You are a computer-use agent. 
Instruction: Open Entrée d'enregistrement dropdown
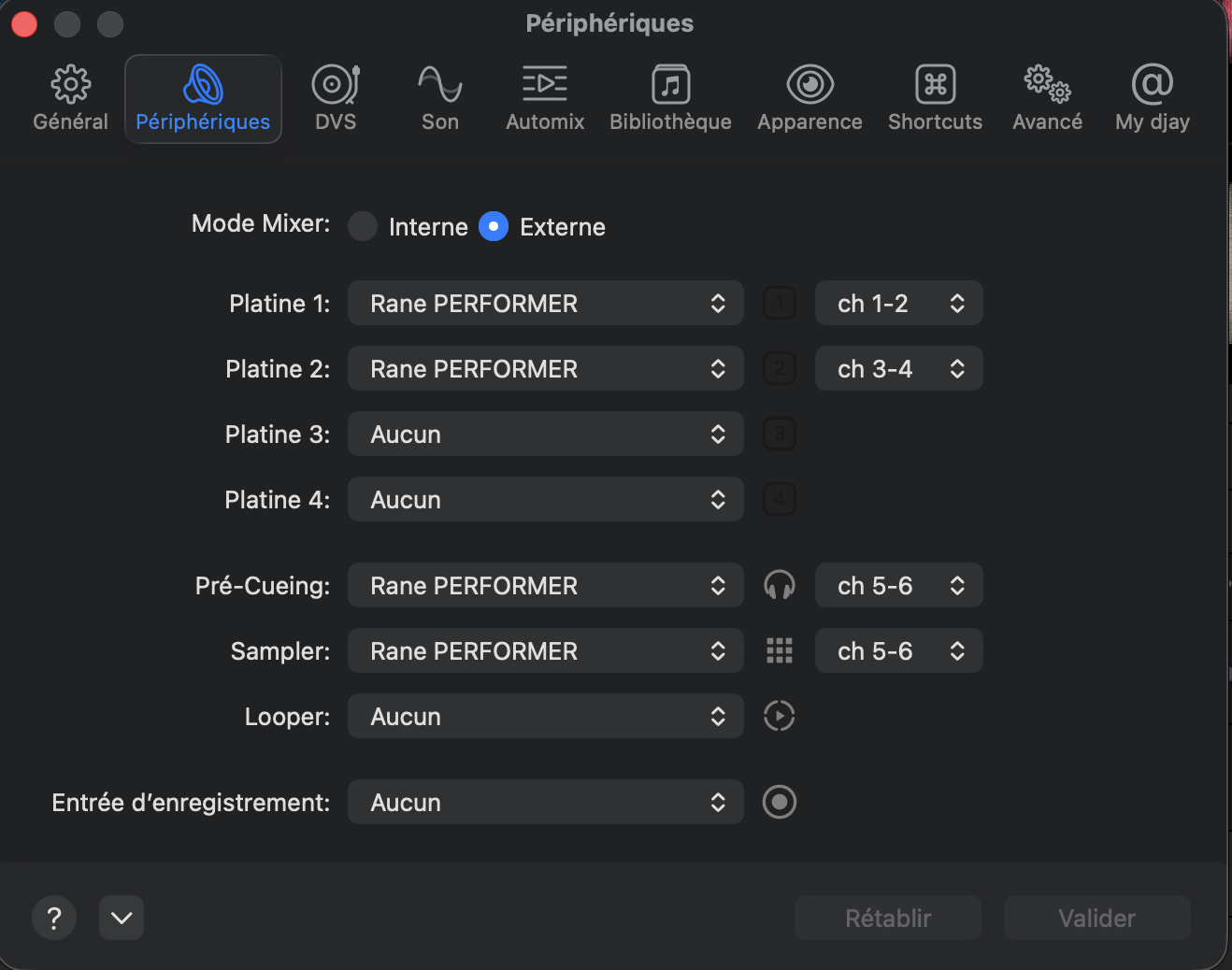tap(545, 803)
